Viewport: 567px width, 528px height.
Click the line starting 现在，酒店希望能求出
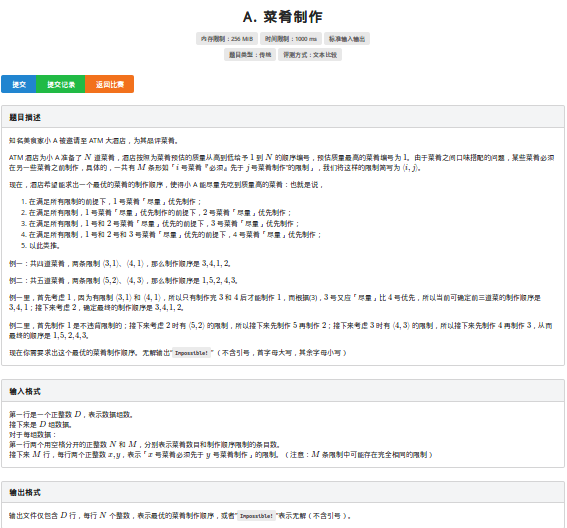point(166,185)
